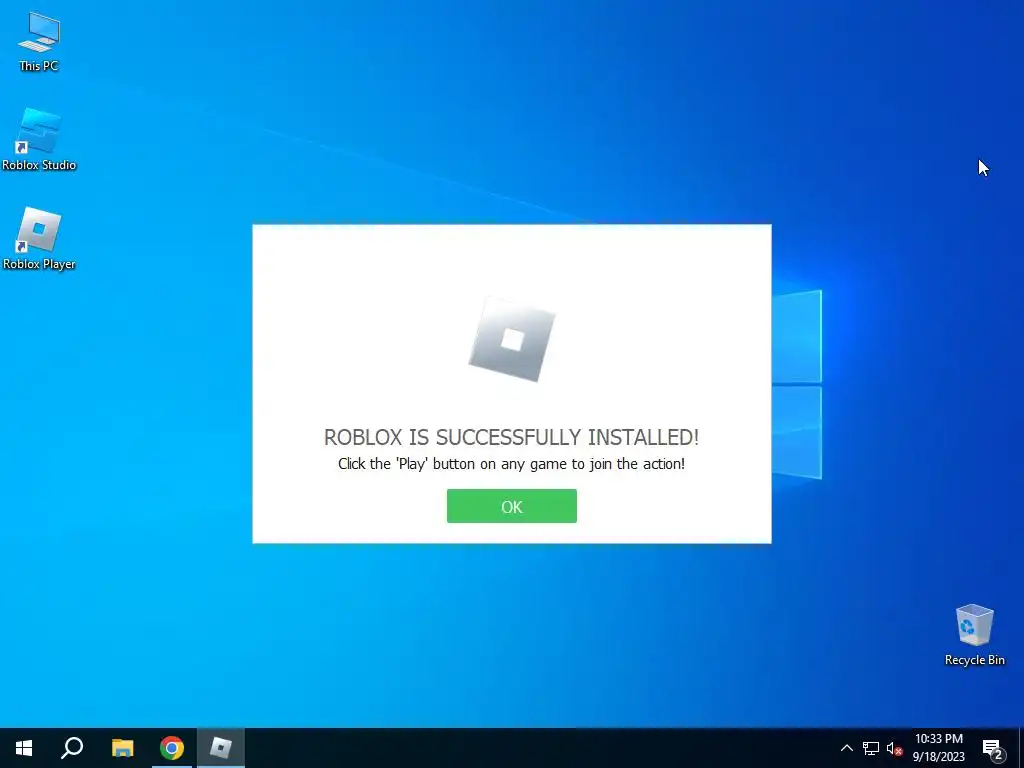Select the Roblox Player desktop shortcut
This screenshot has height=768, width=1024.
(39, 239)
